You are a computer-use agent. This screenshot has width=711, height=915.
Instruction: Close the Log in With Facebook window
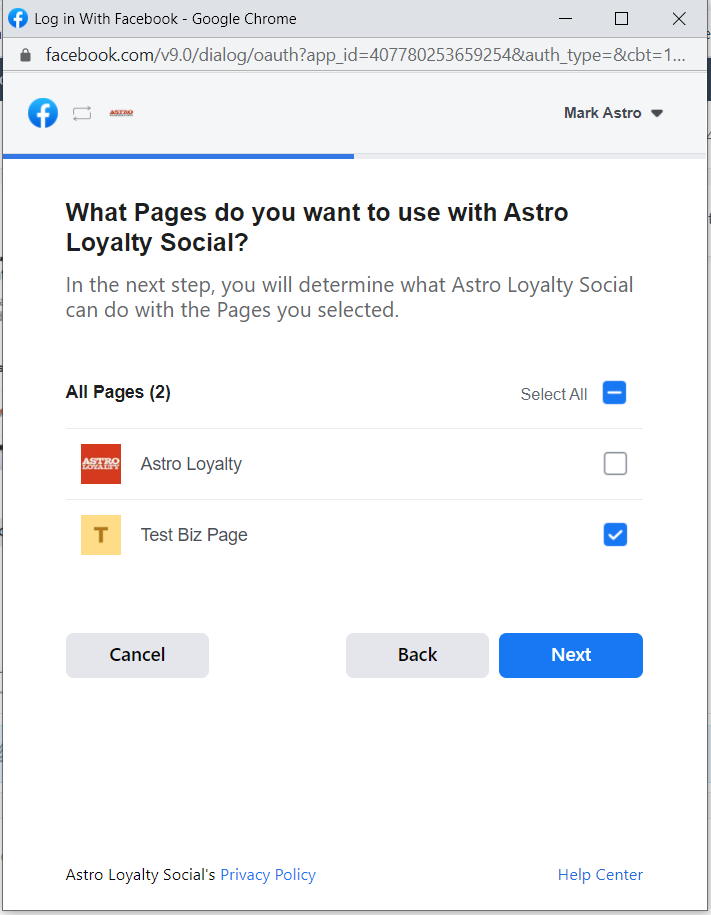[679, 19]
